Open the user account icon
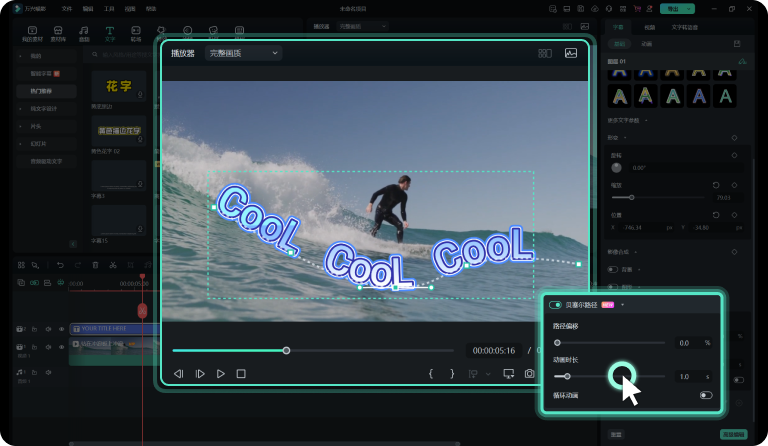This screenshot has height=446, width=768. click(650, 9)
